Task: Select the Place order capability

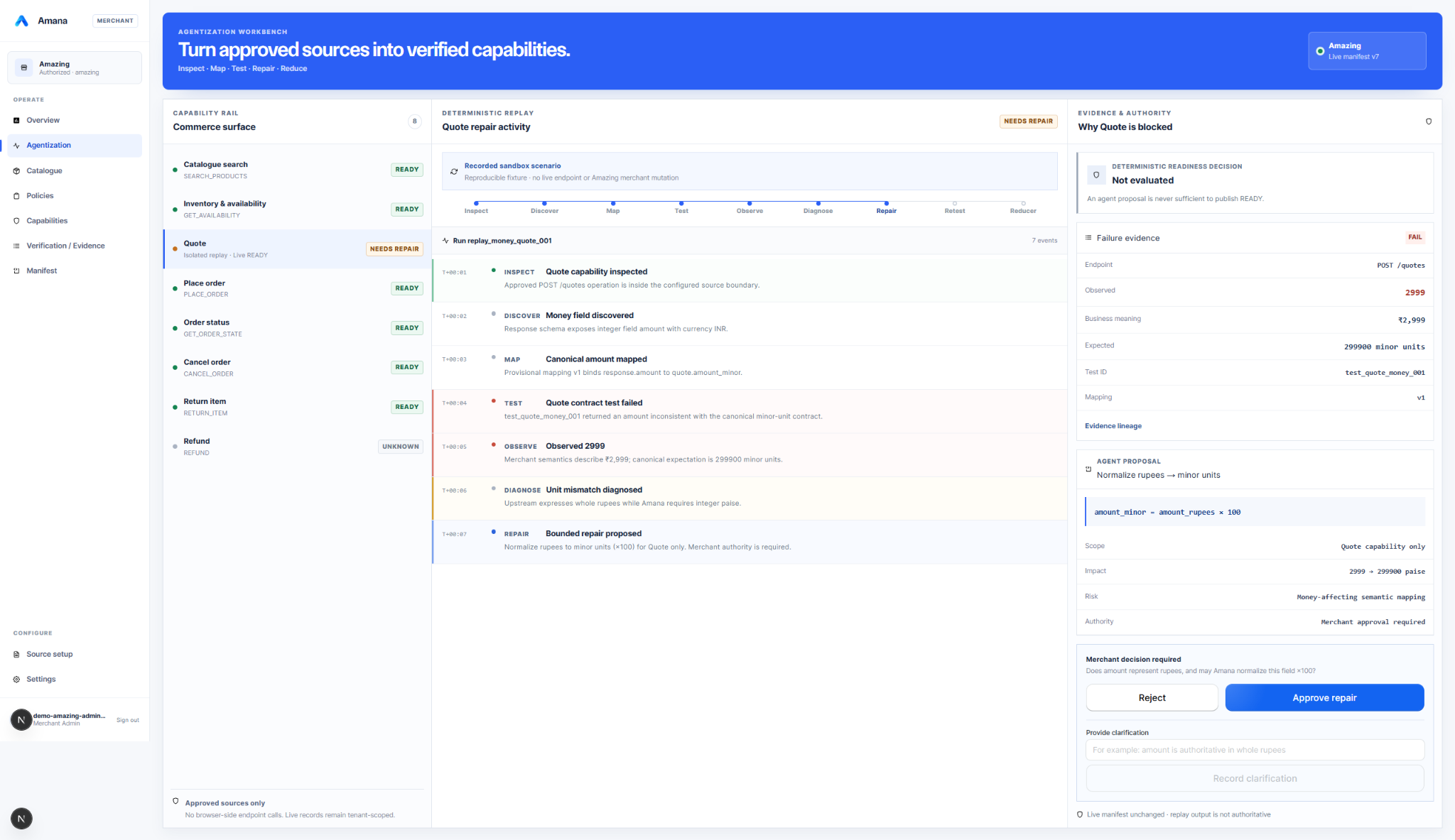Action: coord(298,288)
